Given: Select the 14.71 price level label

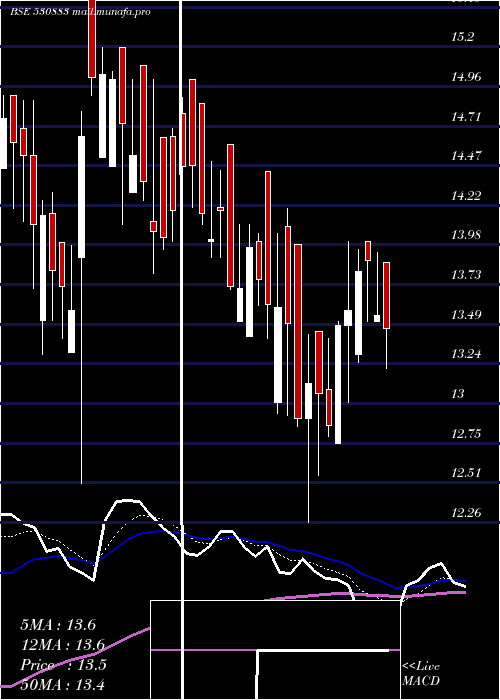Looking at the screenshot, I should (x=466, y=117).
